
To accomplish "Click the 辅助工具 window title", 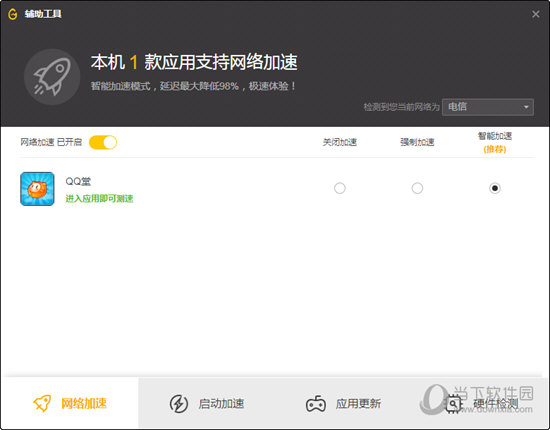I will pos(43,14).
